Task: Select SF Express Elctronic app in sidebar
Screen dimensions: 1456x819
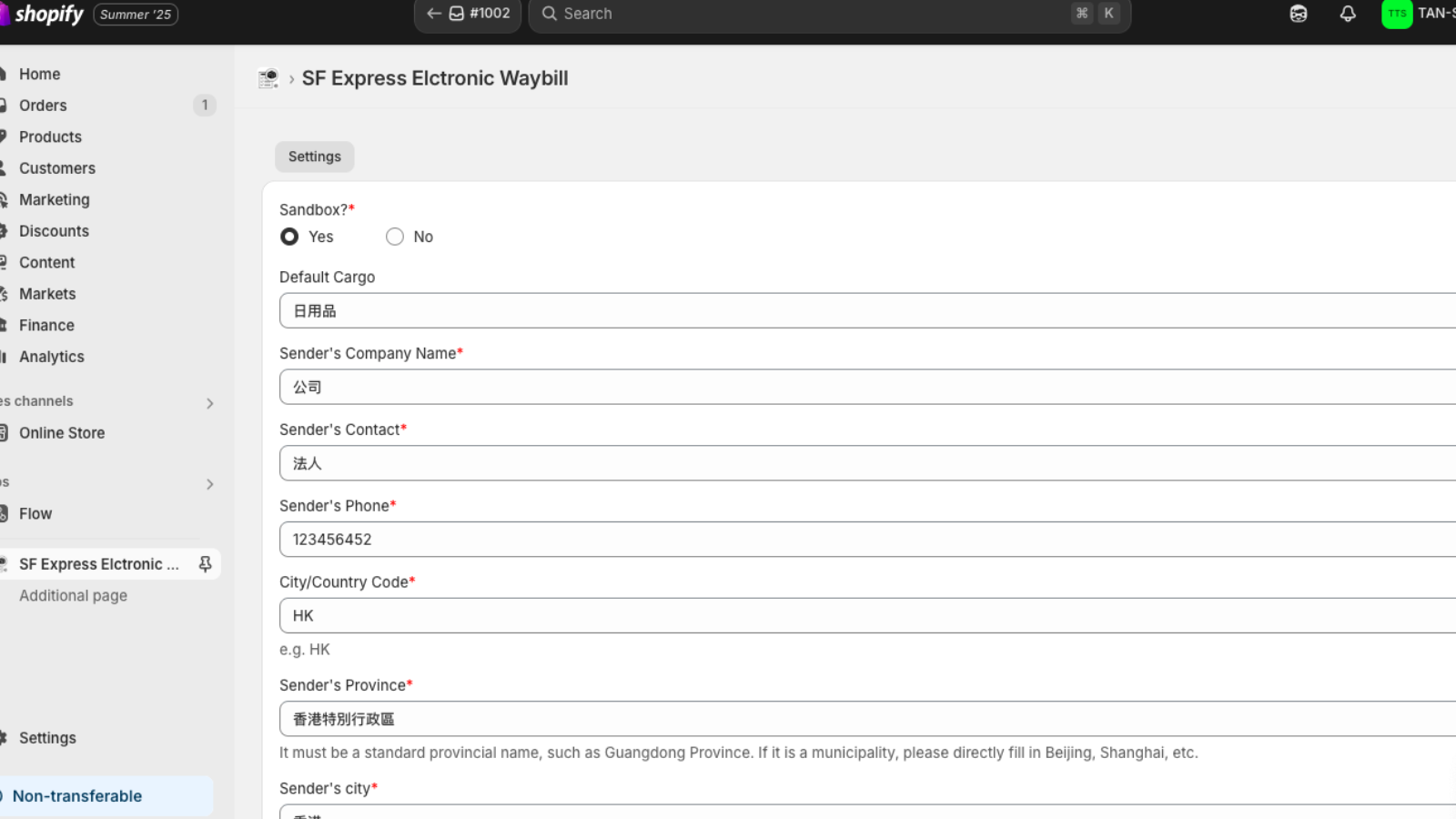Action: coord(98,564)
